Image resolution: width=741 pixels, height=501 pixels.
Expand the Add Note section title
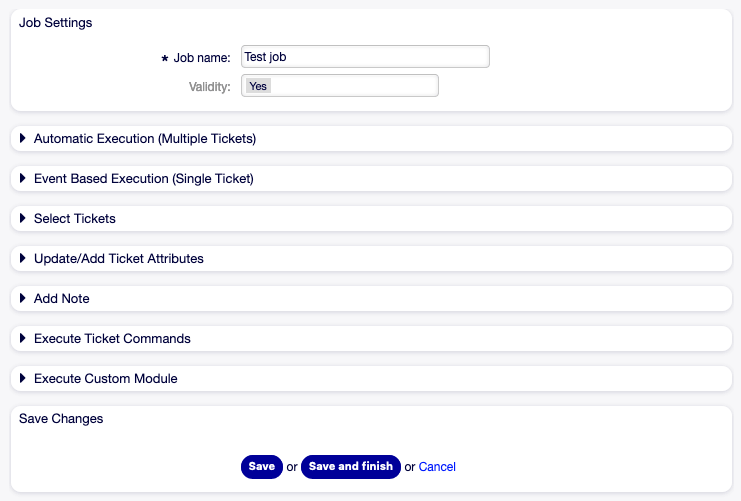(x=62, y=299)
